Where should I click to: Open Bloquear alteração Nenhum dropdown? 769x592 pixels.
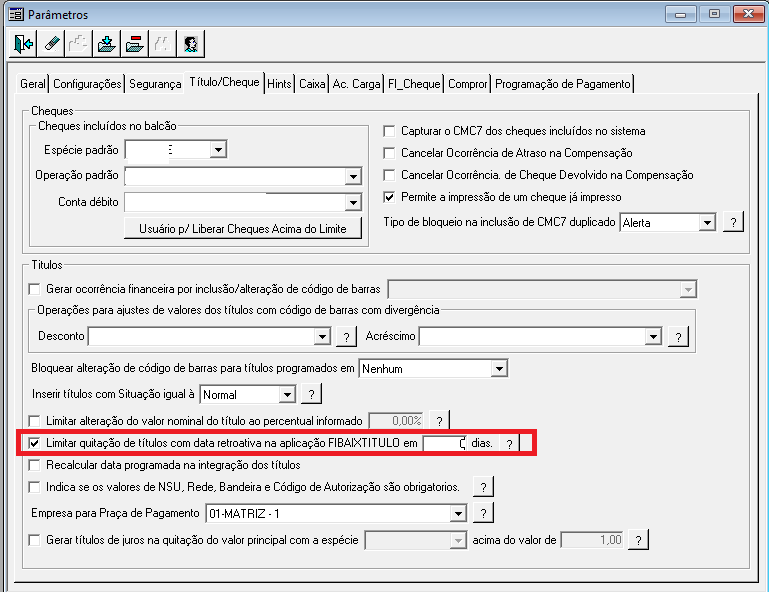coord(499,368)
